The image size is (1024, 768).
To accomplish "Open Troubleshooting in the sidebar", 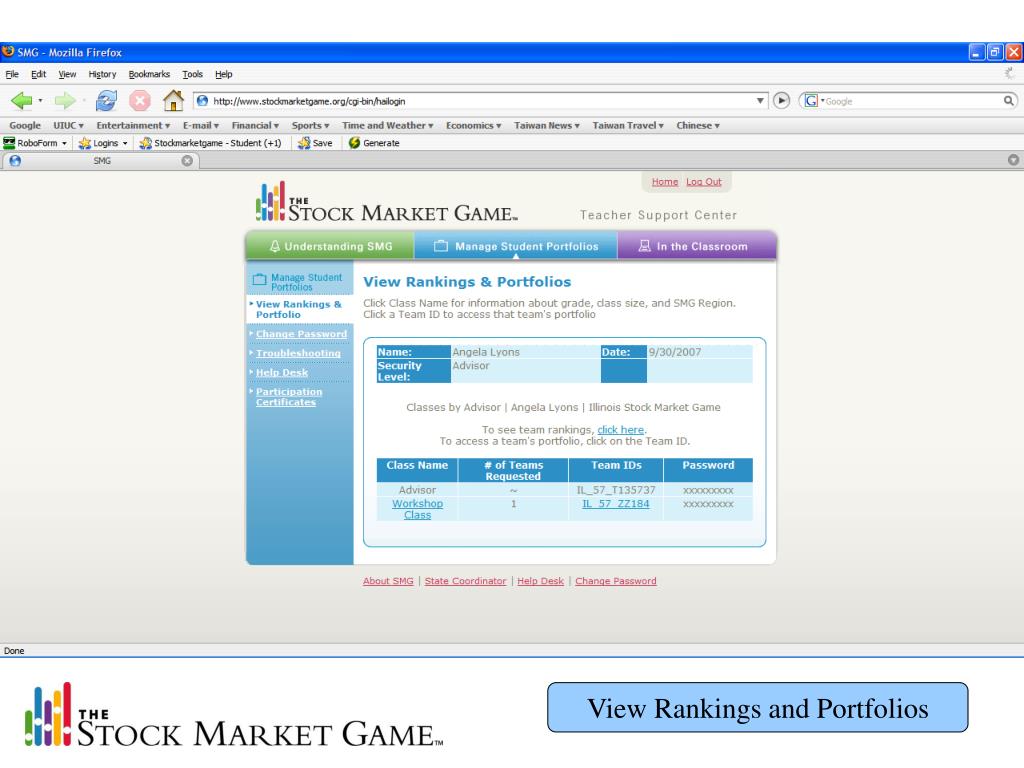I will pos(298,353).
